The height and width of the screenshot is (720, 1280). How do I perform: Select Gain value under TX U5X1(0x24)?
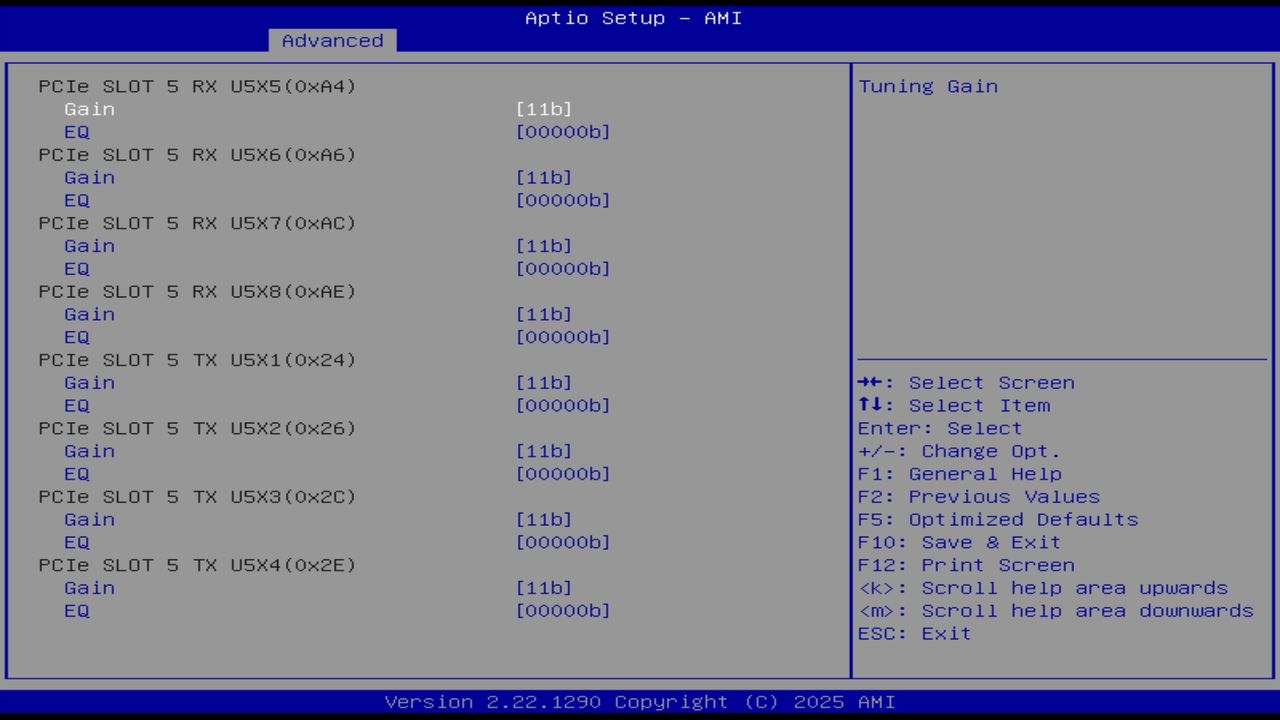[544, 383]
